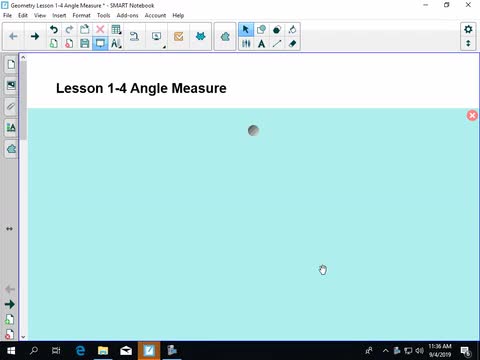Close the screen shade red X
This screenshot has width=480, height=360.
tap(472, 115)
